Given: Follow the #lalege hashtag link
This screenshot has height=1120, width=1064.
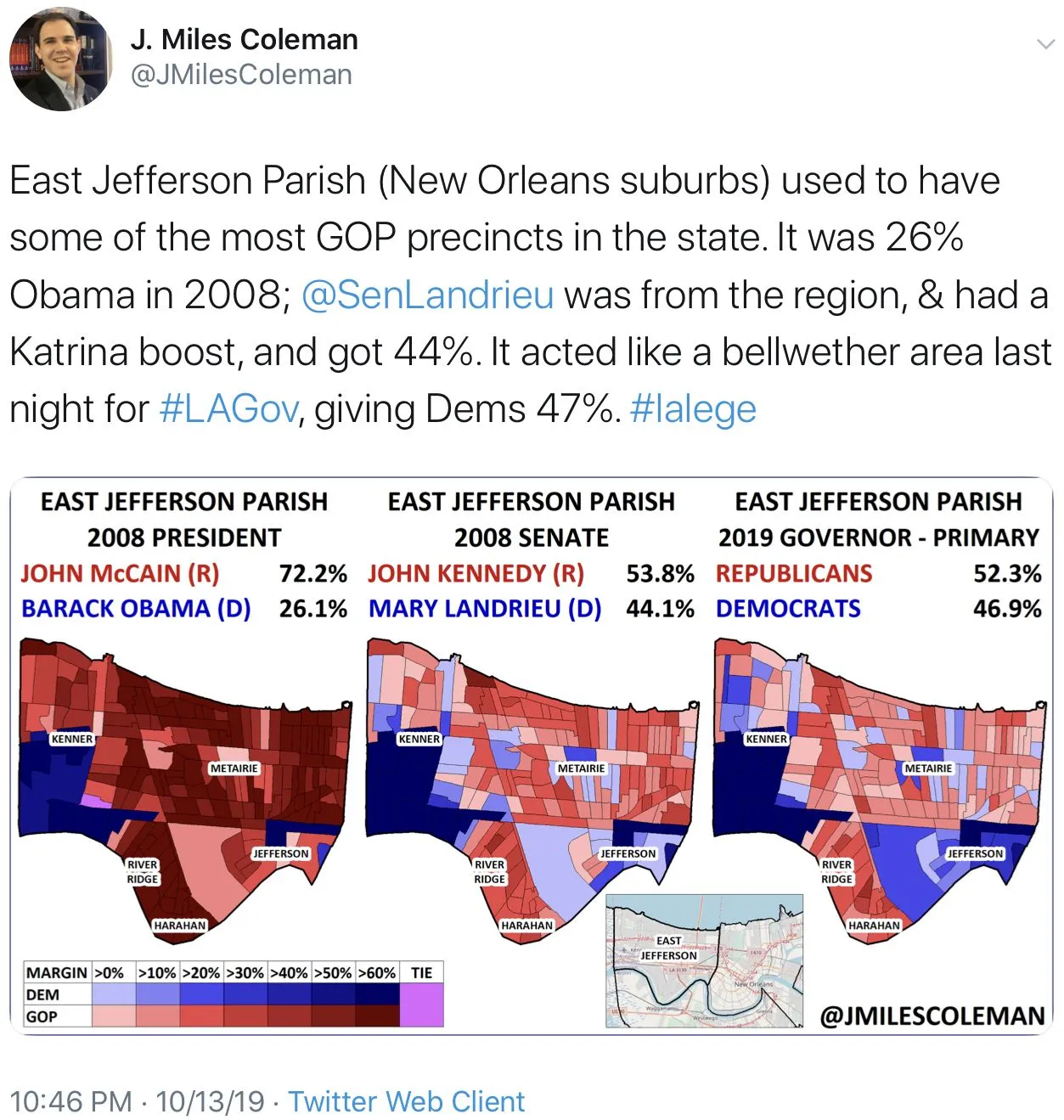Looking at the screenshot, I should (x=693, y=409).
